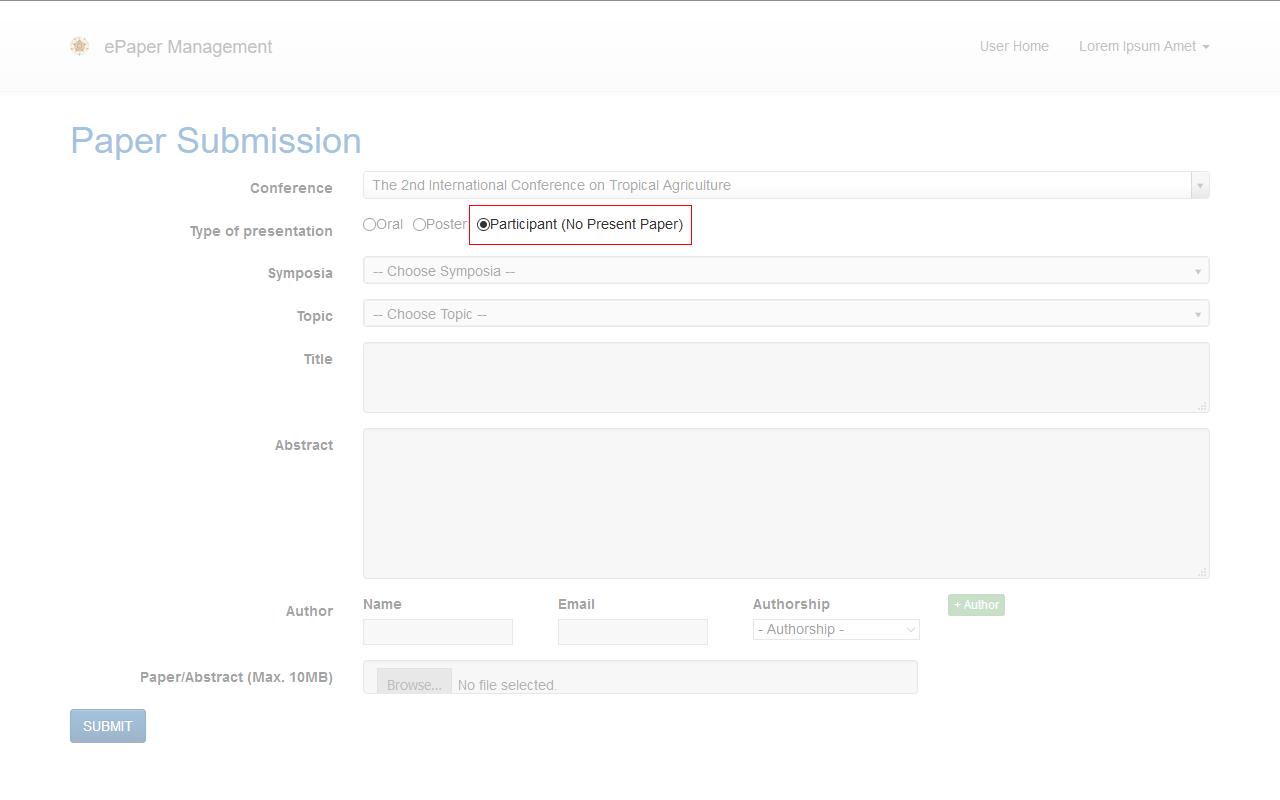
Task: Open the Lorem Ipsum Amet user menu
Action: pos(1144,46)
